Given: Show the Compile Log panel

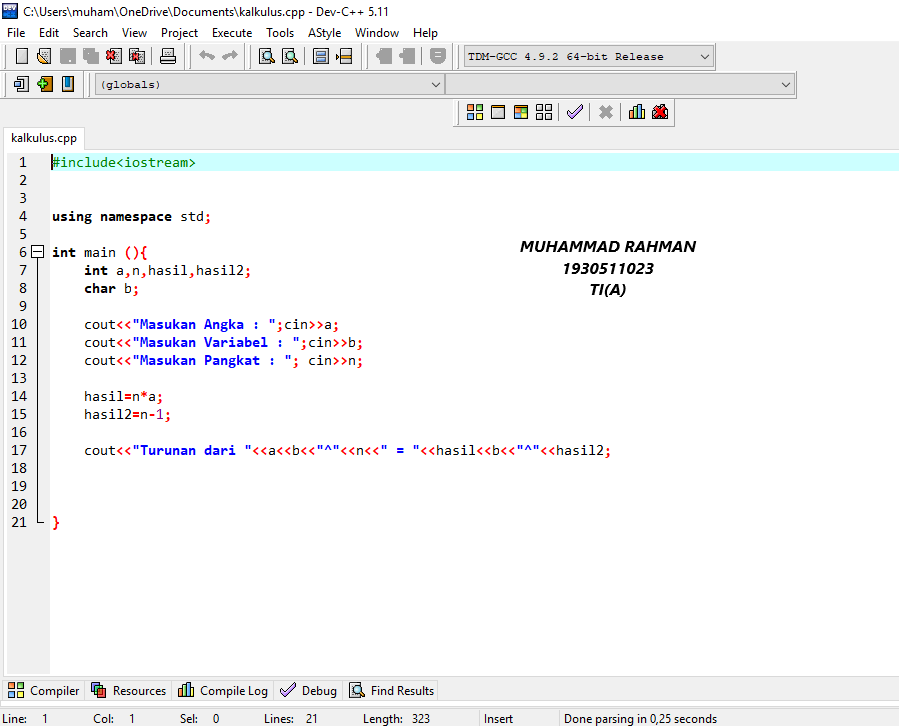Looking at the screenshot, I should coord(222,690).
